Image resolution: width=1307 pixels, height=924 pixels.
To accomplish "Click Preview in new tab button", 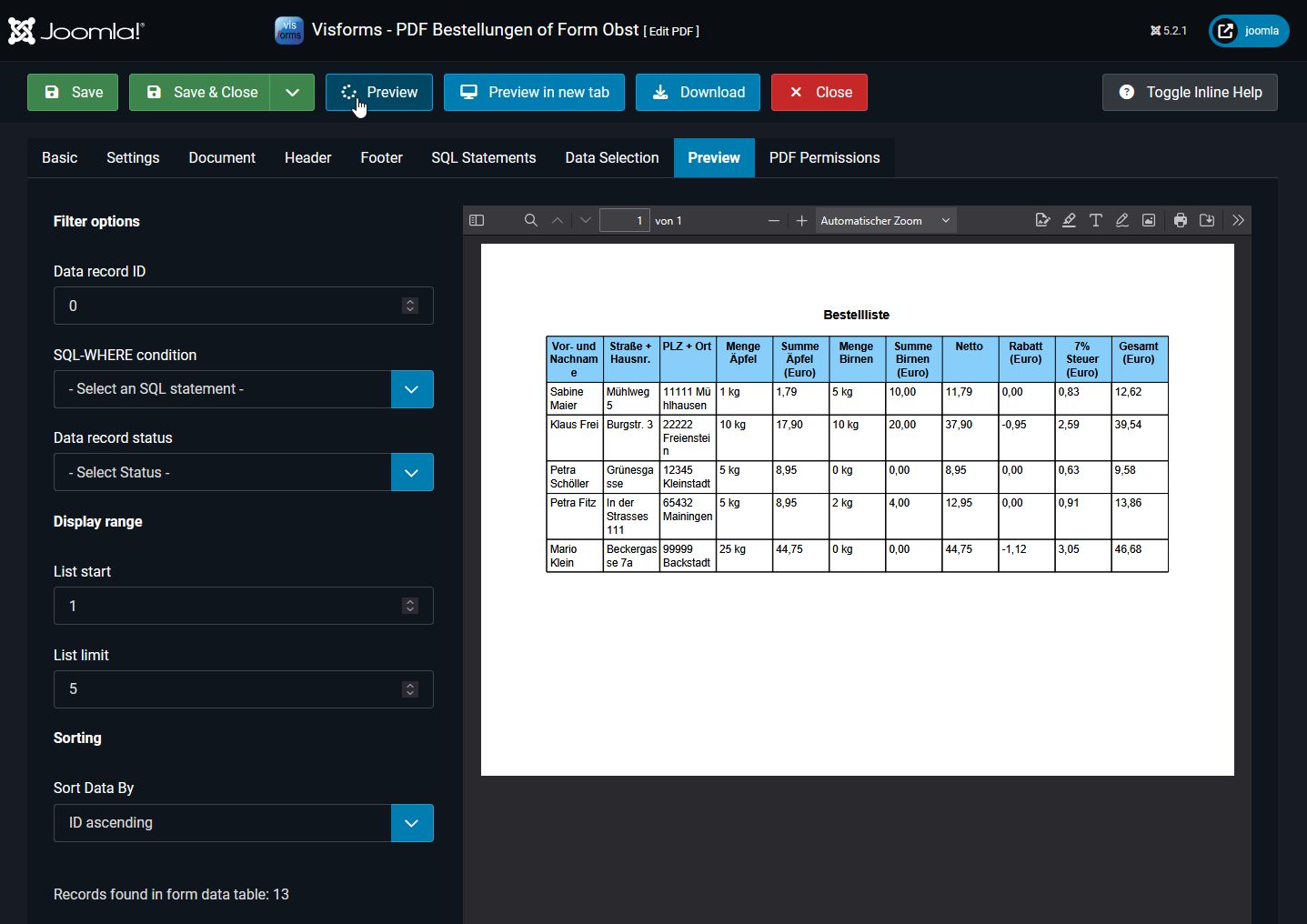I will click(x=534, y=92).
